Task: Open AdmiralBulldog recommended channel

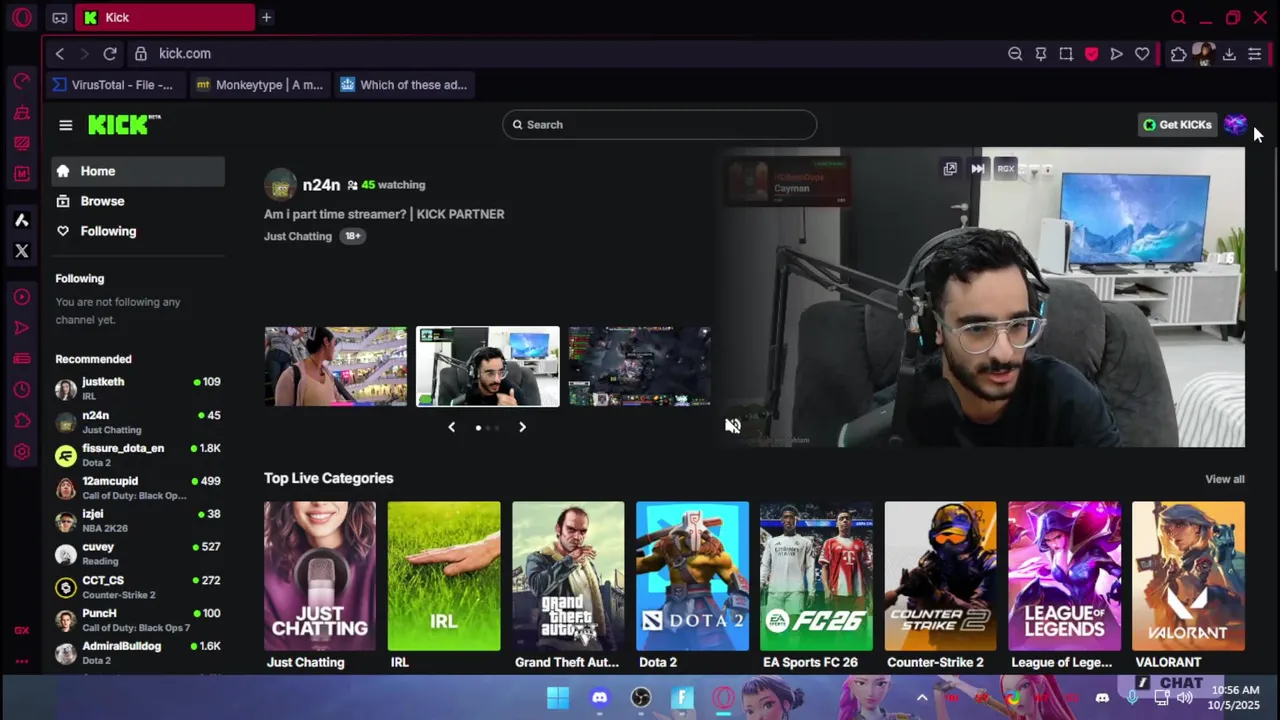Action: 138,653
